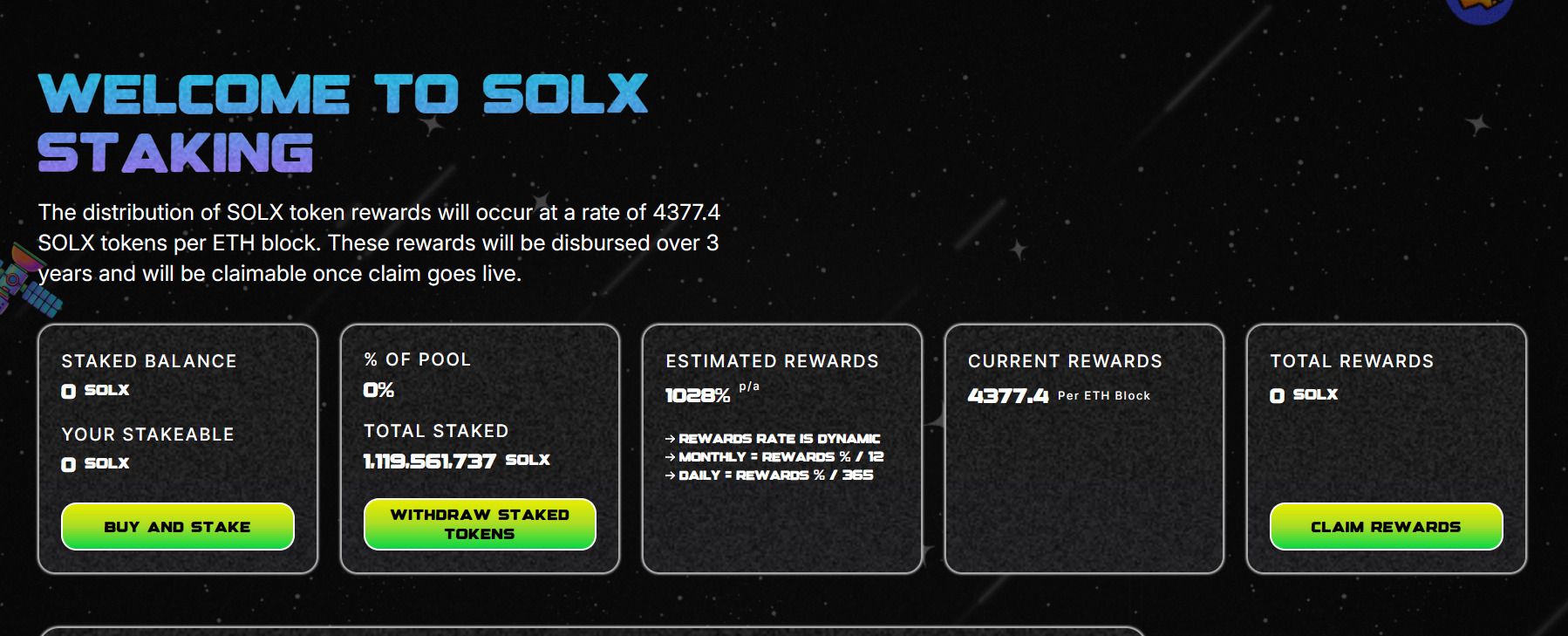Screen dimensions: 1568x636
Task: Click the mascot icon in top-right corner
Action: 1479,10
